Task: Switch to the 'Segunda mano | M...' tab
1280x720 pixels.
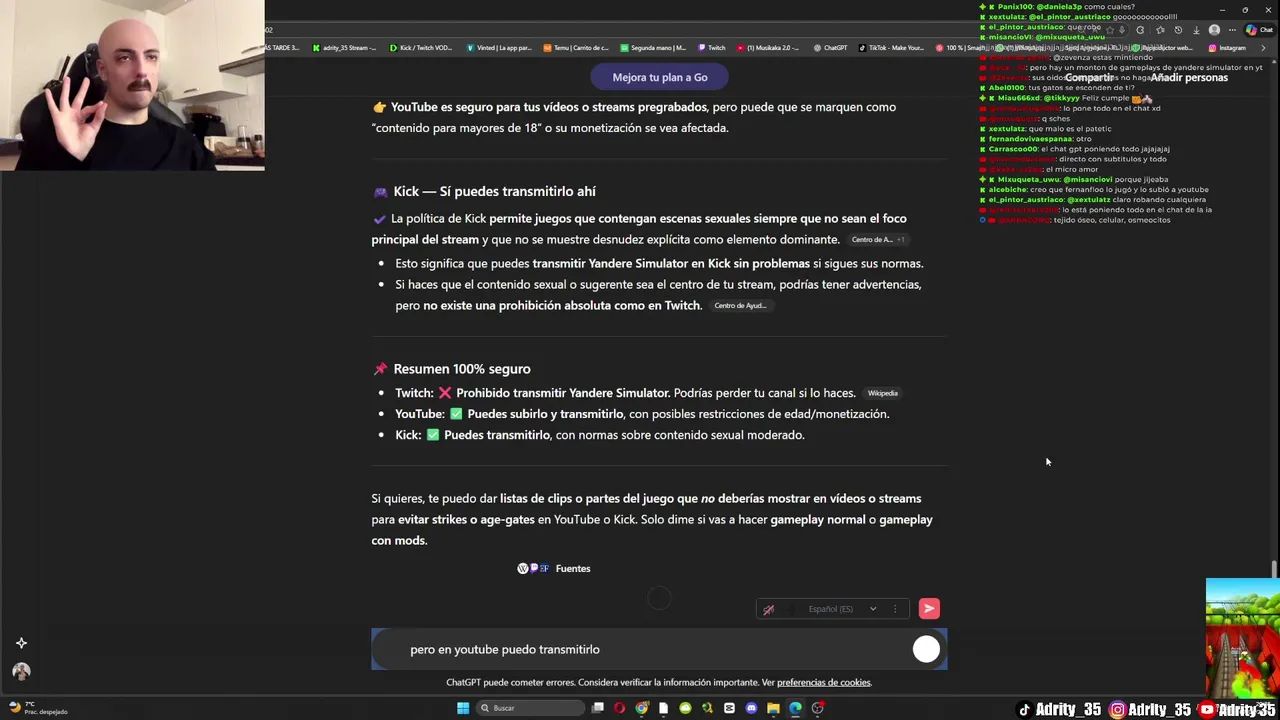Action: (x=653, y=48)
